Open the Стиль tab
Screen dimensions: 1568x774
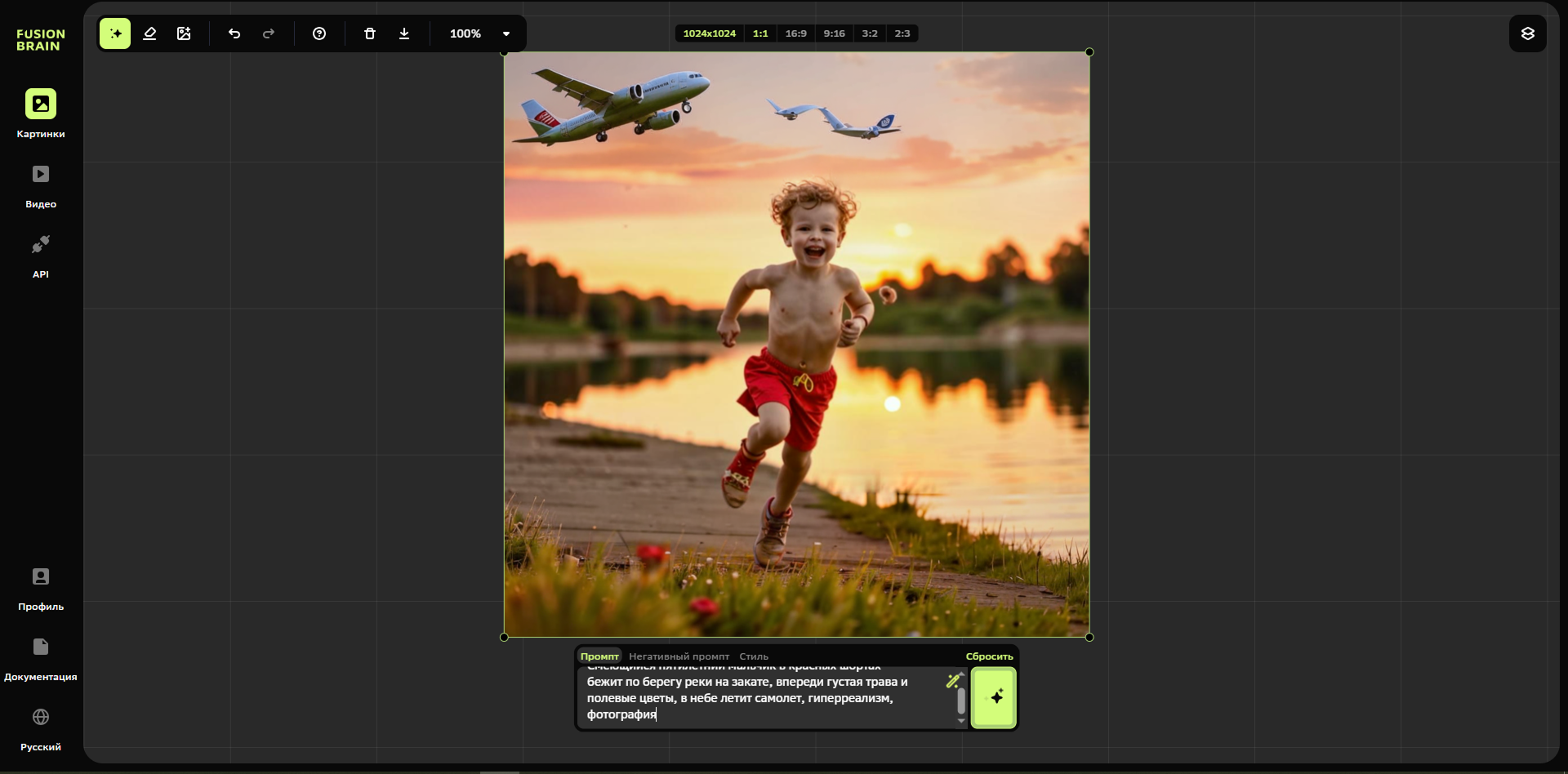click(754, 656)
